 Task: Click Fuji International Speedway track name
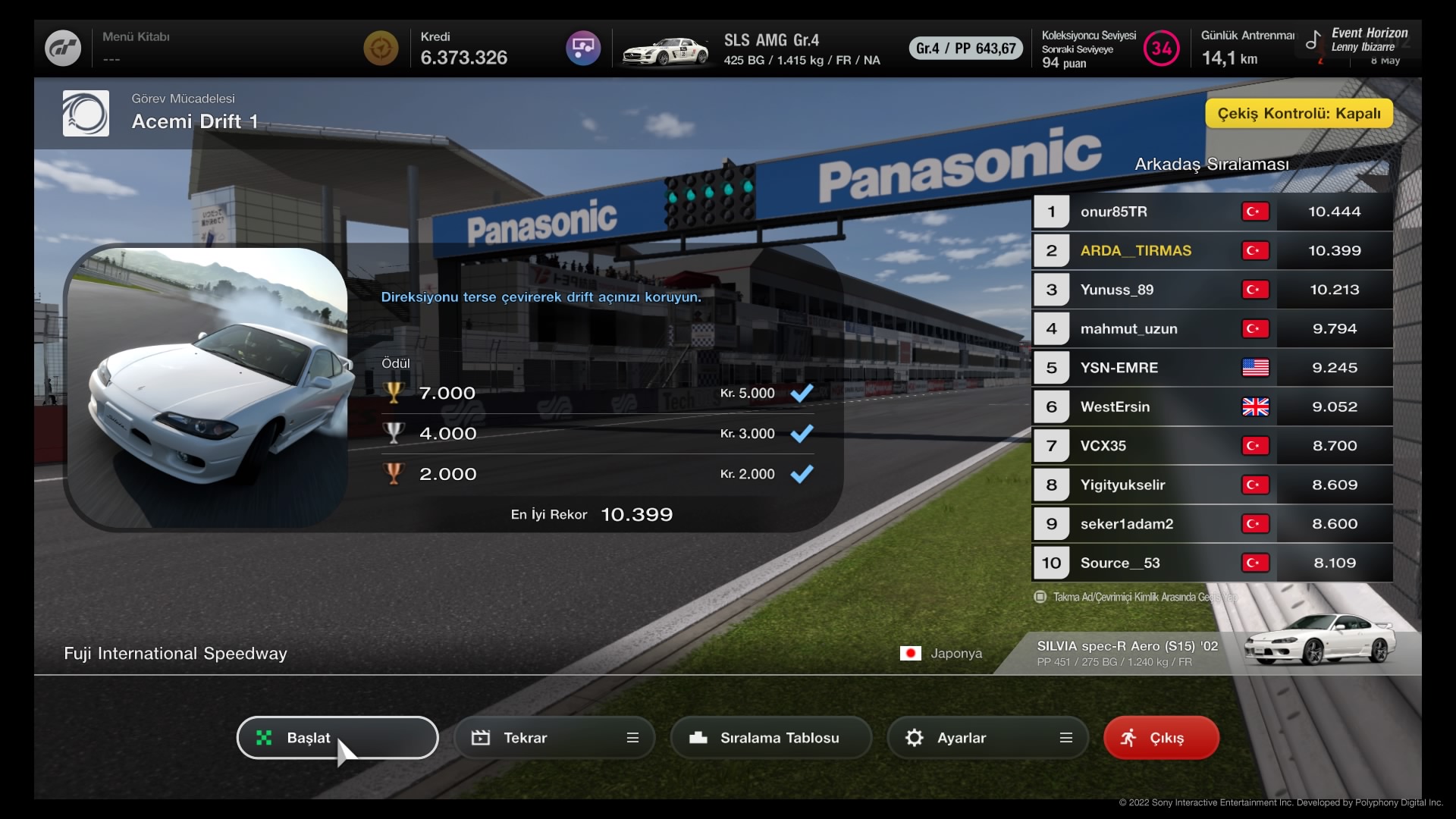175,654
